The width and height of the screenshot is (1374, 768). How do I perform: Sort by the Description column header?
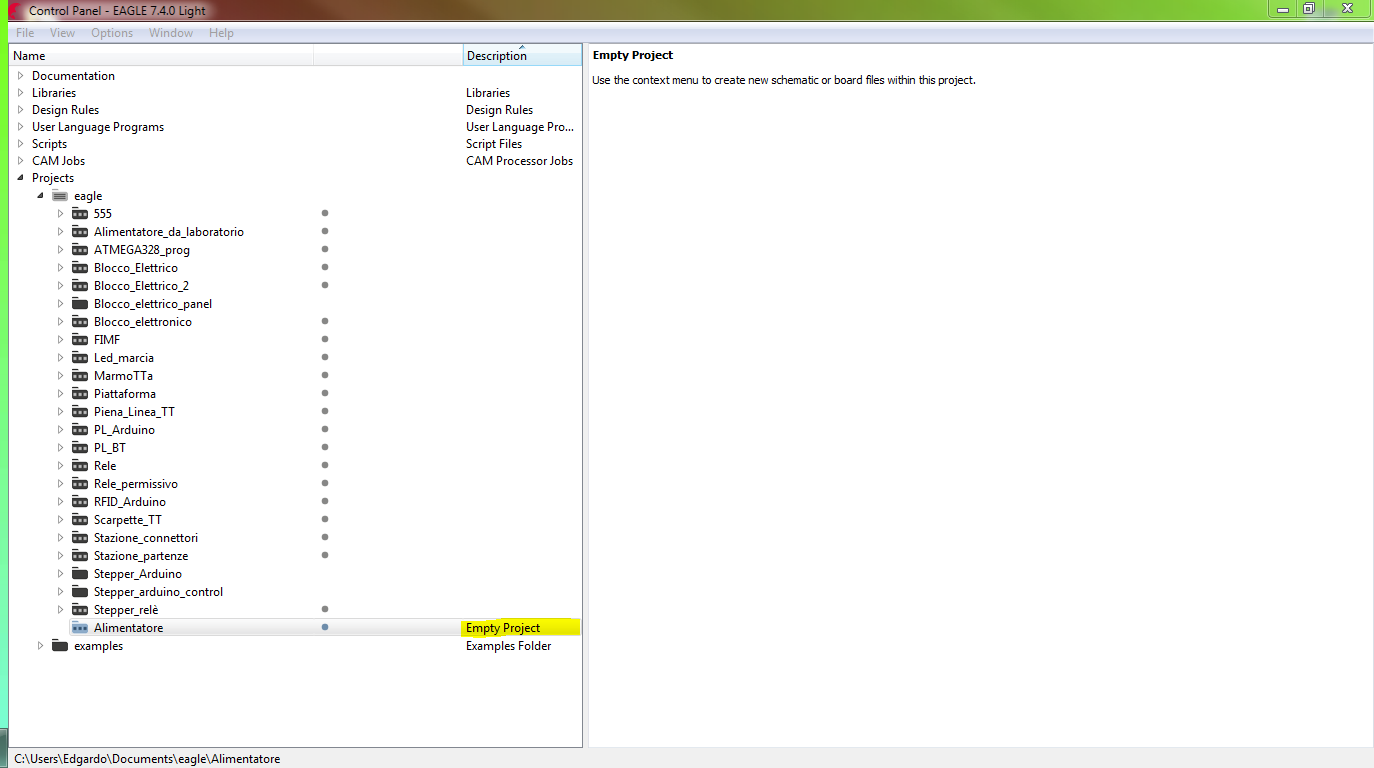522,56
